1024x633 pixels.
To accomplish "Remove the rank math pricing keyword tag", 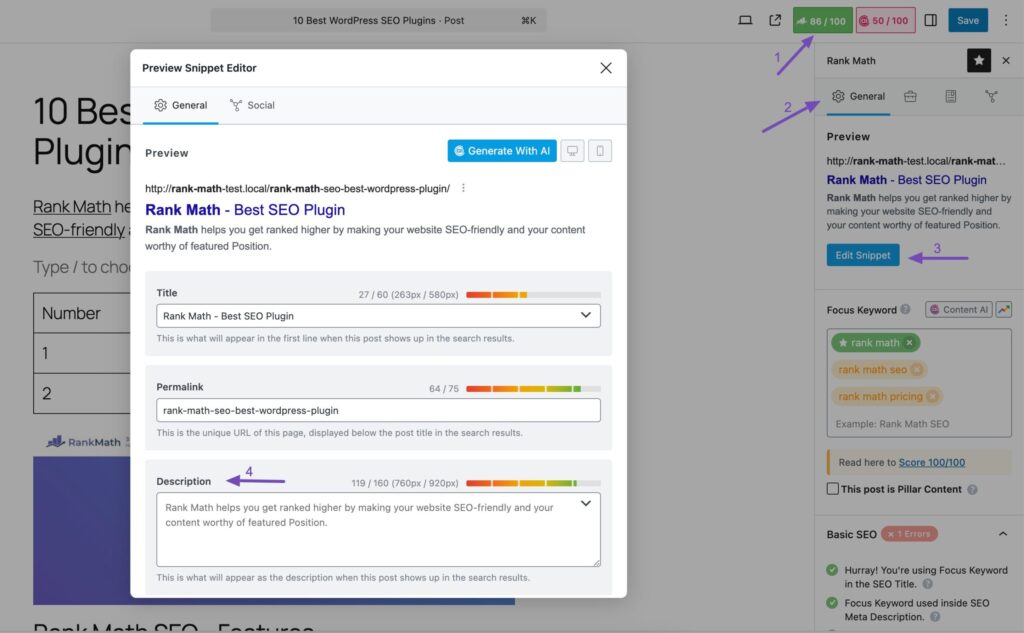I will (932, 397).
